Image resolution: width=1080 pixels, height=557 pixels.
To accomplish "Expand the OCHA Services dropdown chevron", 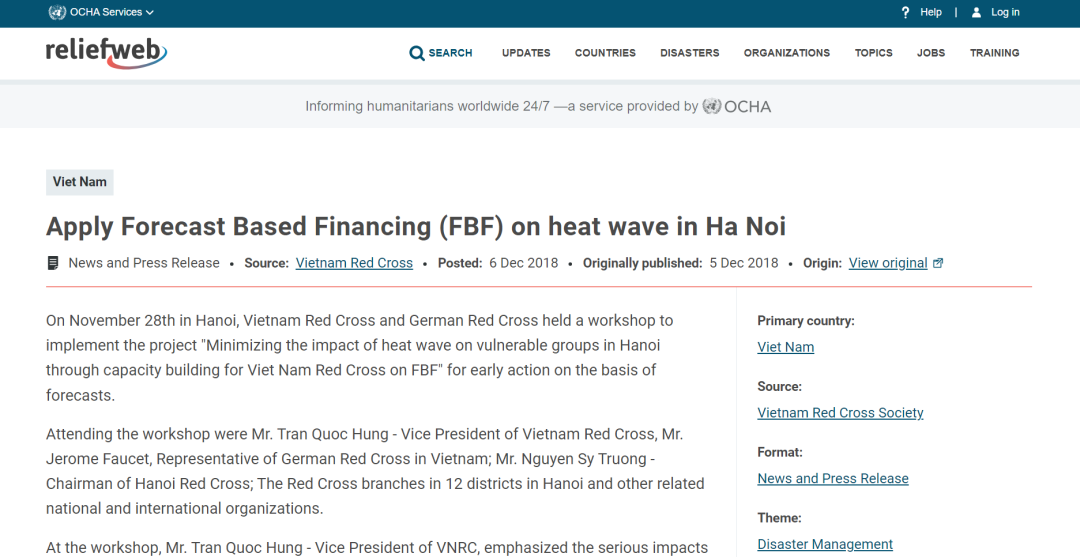I will [150, 12].
